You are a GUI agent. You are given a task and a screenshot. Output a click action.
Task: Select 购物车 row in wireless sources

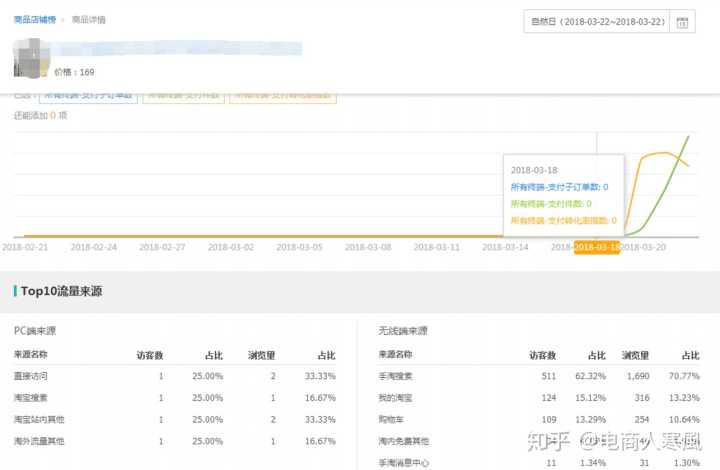click(391, 419)
